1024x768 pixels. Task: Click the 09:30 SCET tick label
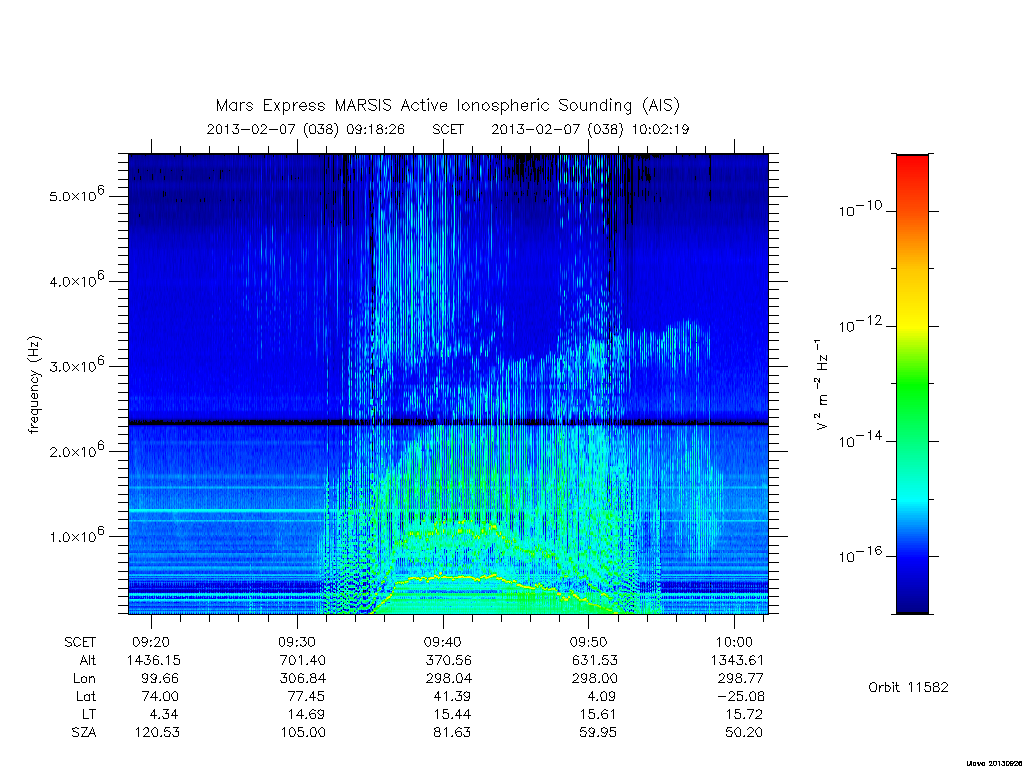[x=297, y=642]
